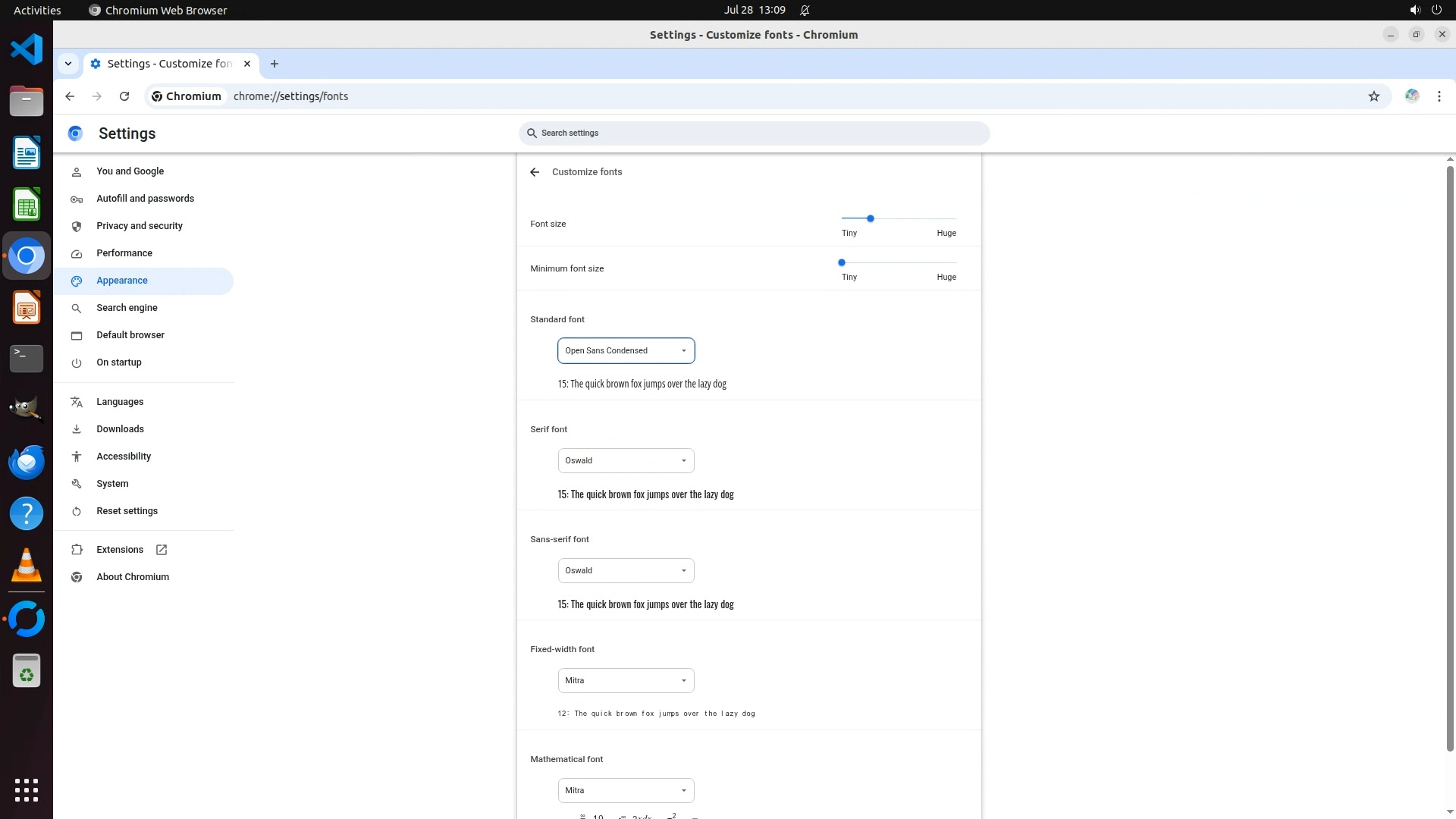Click the Extensions external link icon
The image size is (1456, 819).
(162, 550)
